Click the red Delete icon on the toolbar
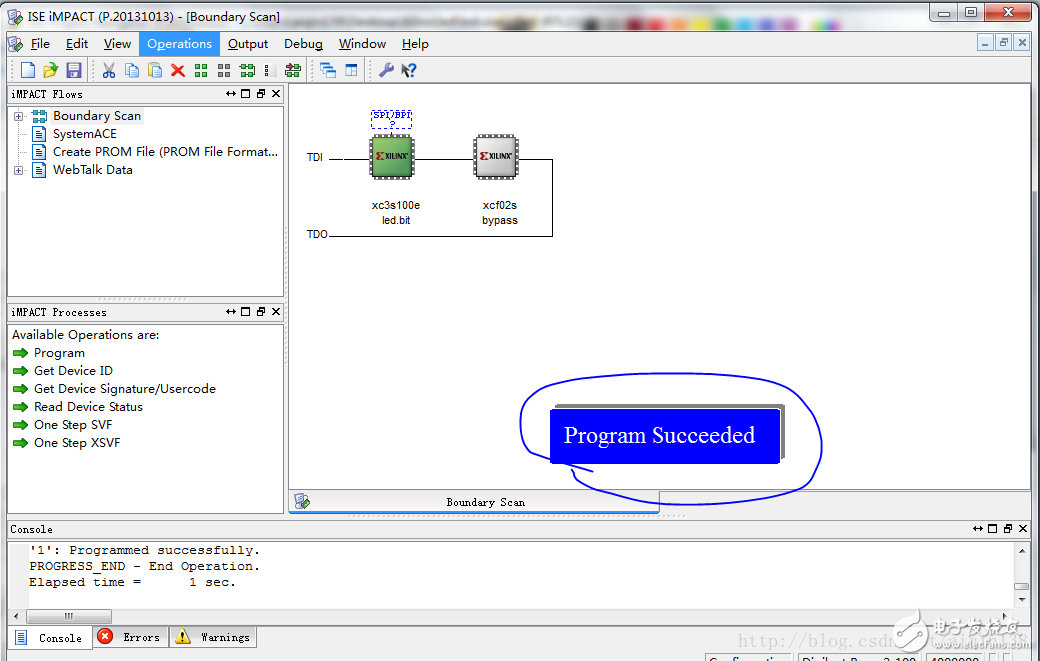The image size is (1040, 661). pyautogui.click(x=177, y=70)
